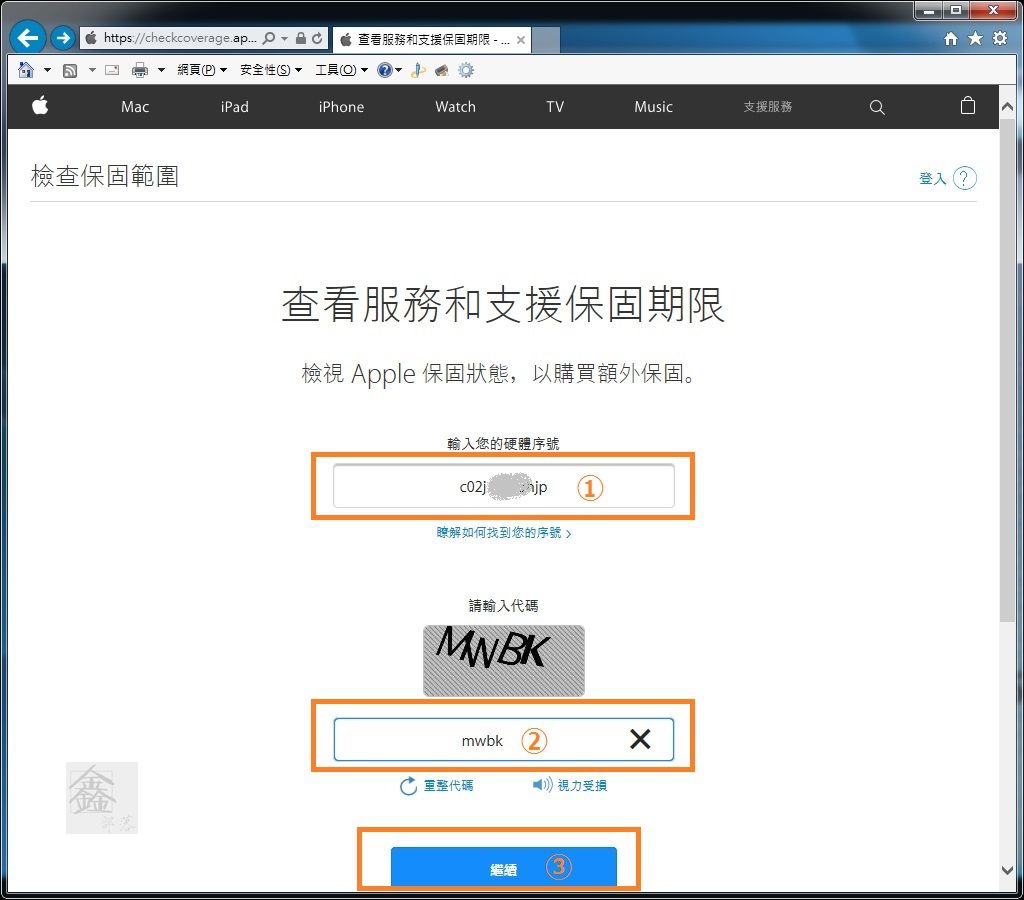Close the 查看服務和支援保固期限 tab
1024x900 pixels.
pos(520,40)
